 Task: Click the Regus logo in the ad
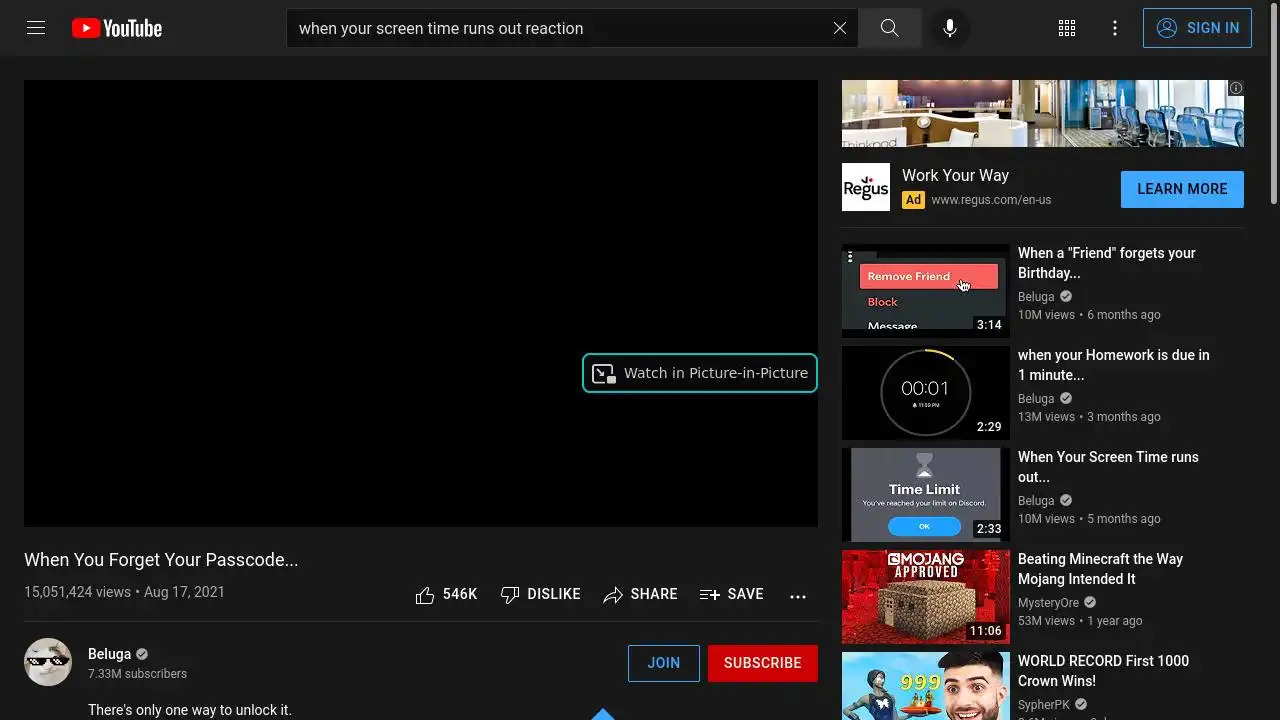(866, 187)
